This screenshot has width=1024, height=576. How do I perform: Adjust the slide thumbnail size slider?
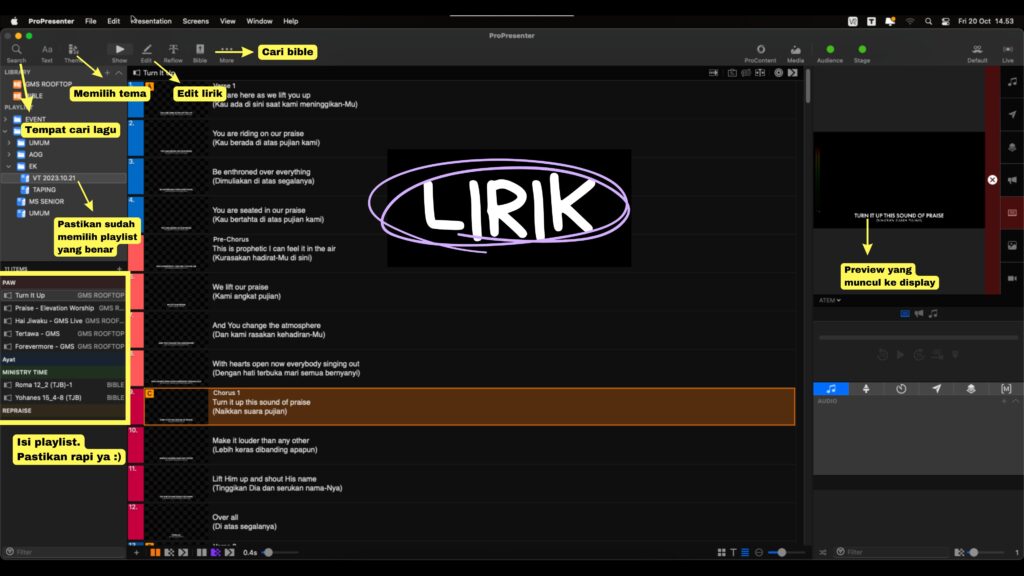pos(782,552)
